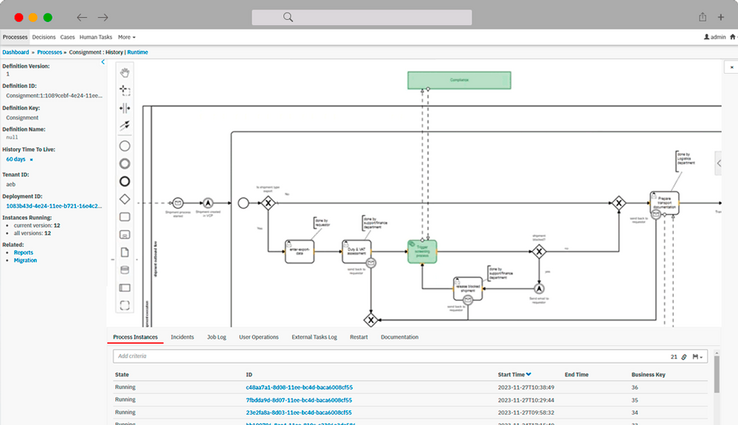
Task: Open process instance c48aa7a1 ID link
Action: tap(292, 386)
